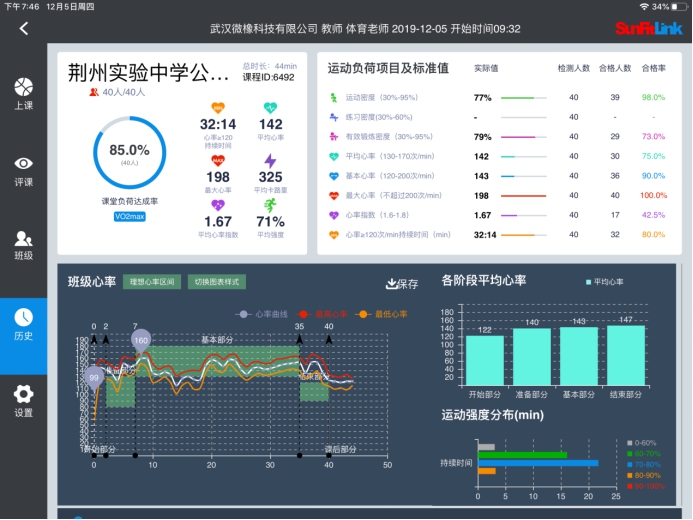The image size is (693, 520).
Task: Toggle 理想心率区间 ideal heart rate zone
Action: (x=152, y=283)
